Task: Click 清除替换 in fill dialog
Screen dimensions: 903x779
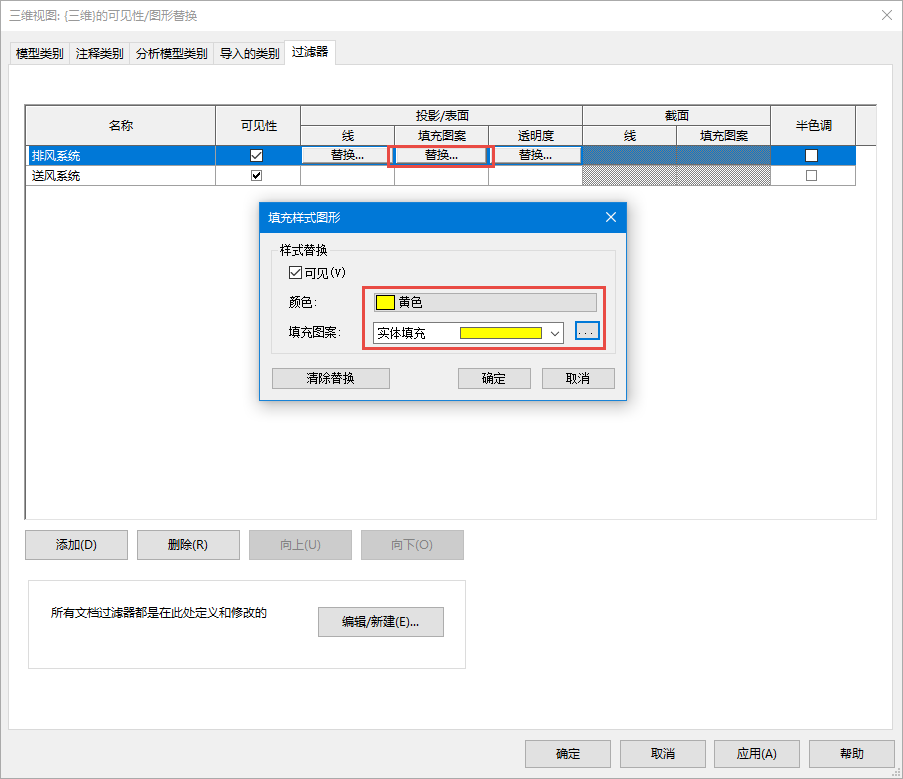Action: coord(331,378)
